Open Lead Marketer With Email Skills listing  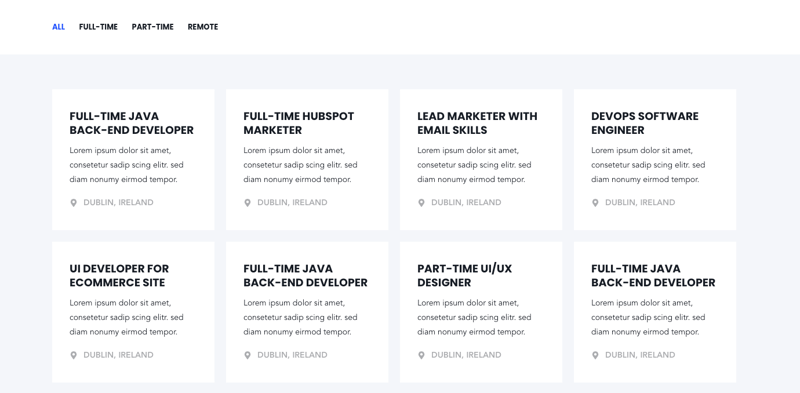coord(477,123)
